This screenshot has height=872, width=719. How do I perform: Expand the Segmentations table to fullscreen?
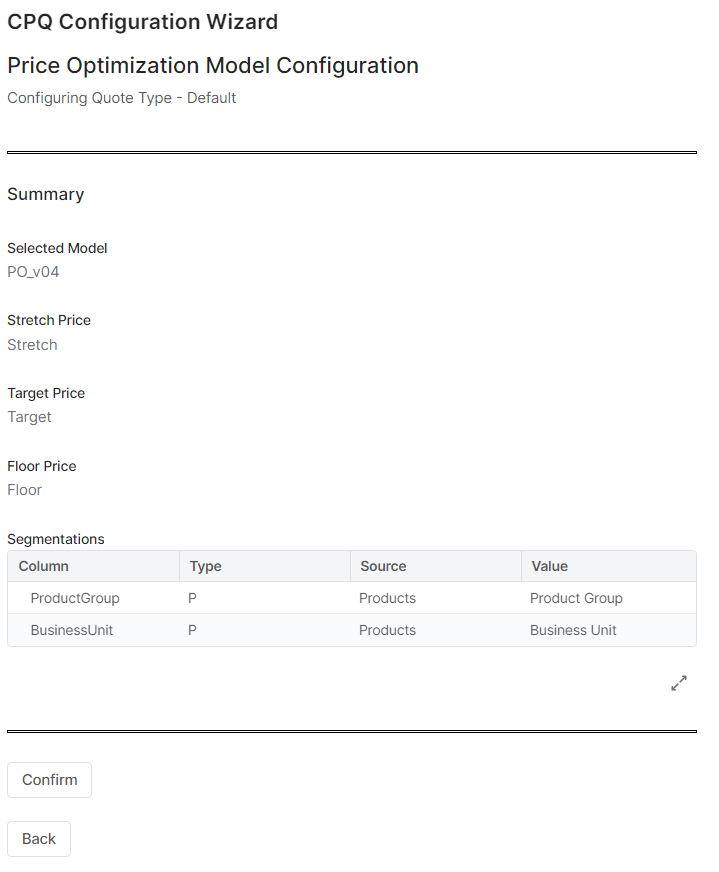point(679,684)
